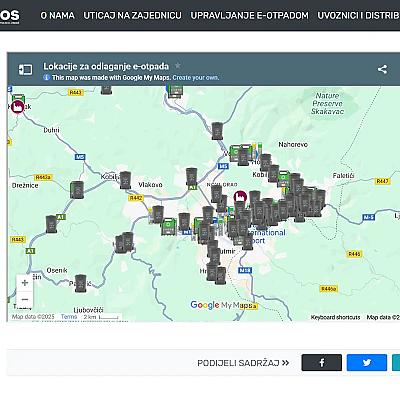Click the ZEOS logo in header
The height and width of the screenshot is (400, 400).
click(10, 16)
